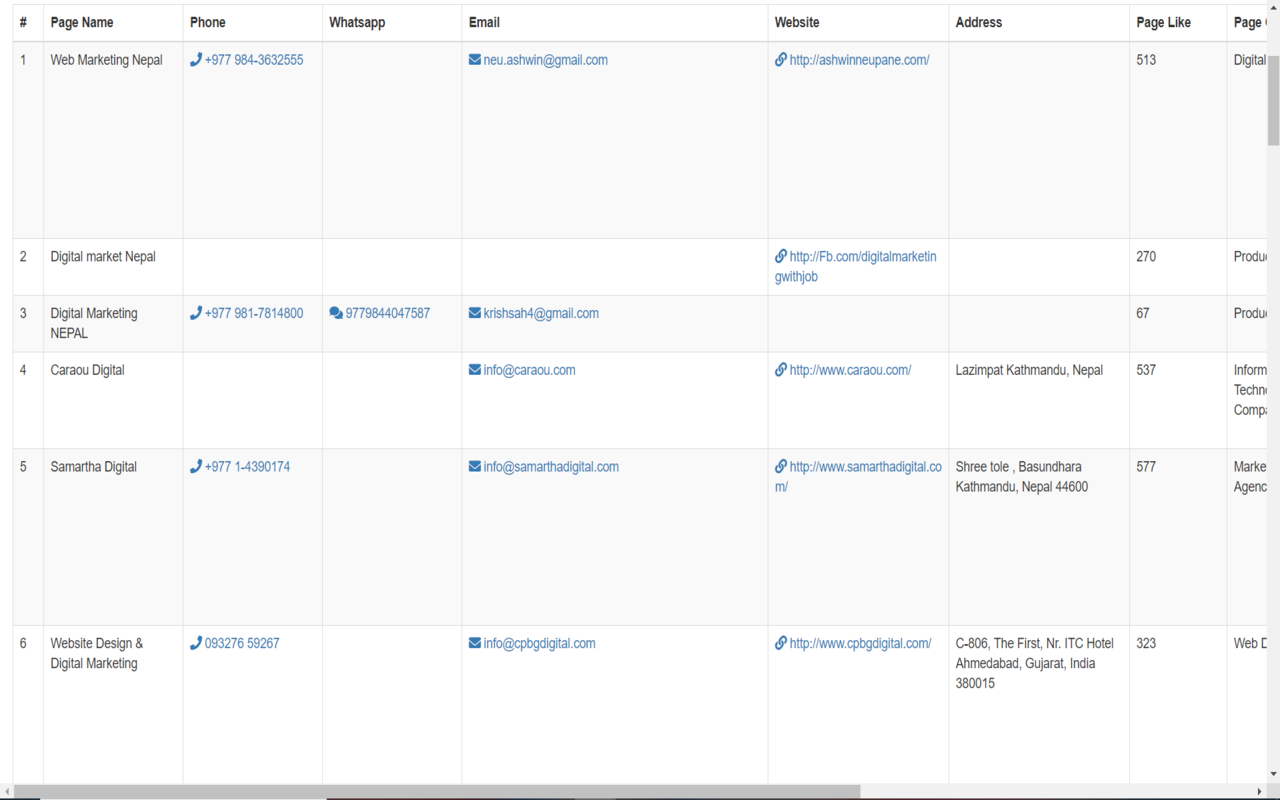Open the krishsah4@gmail.com email link

point(541,313)
